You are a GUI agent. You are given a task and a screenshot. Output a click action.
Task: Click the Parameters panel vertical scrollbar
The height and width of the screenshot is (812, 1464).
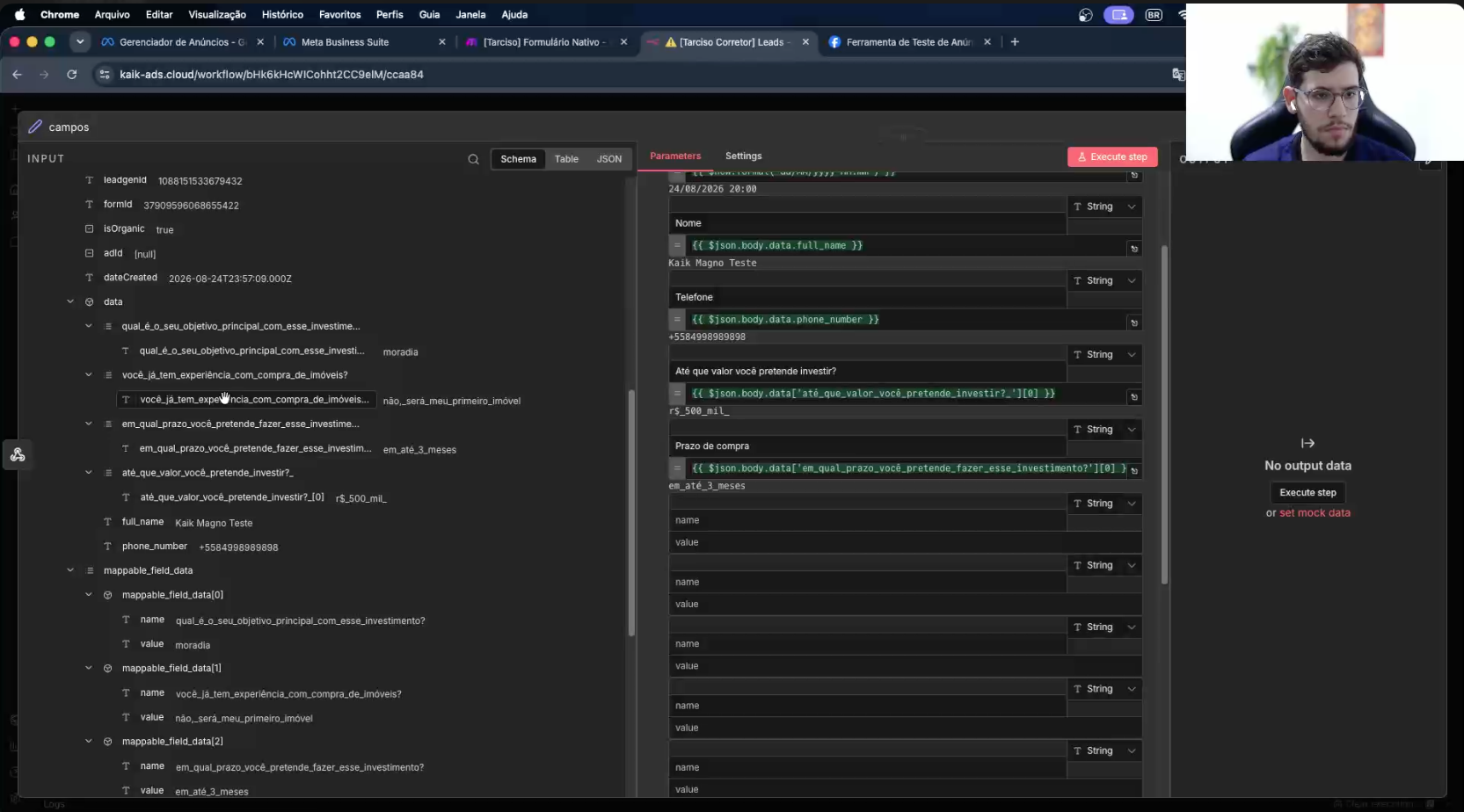(1164, 413)
